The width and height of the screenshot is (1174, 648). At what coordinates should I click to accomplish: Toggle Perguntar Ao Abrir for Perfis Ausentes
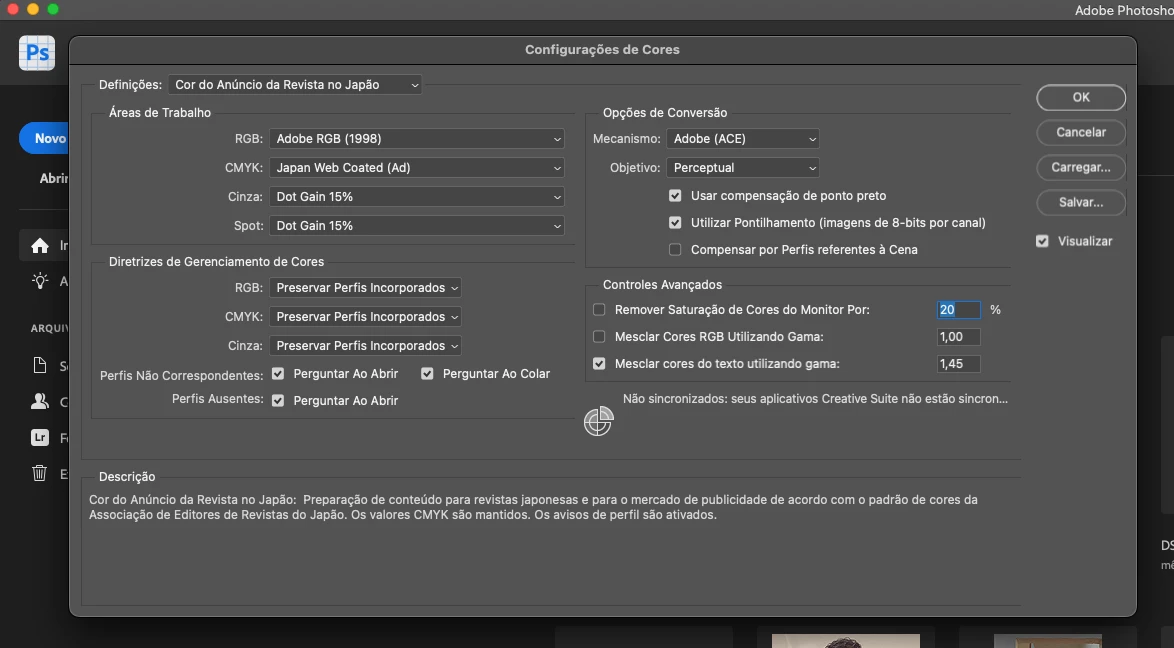point(278,400)
